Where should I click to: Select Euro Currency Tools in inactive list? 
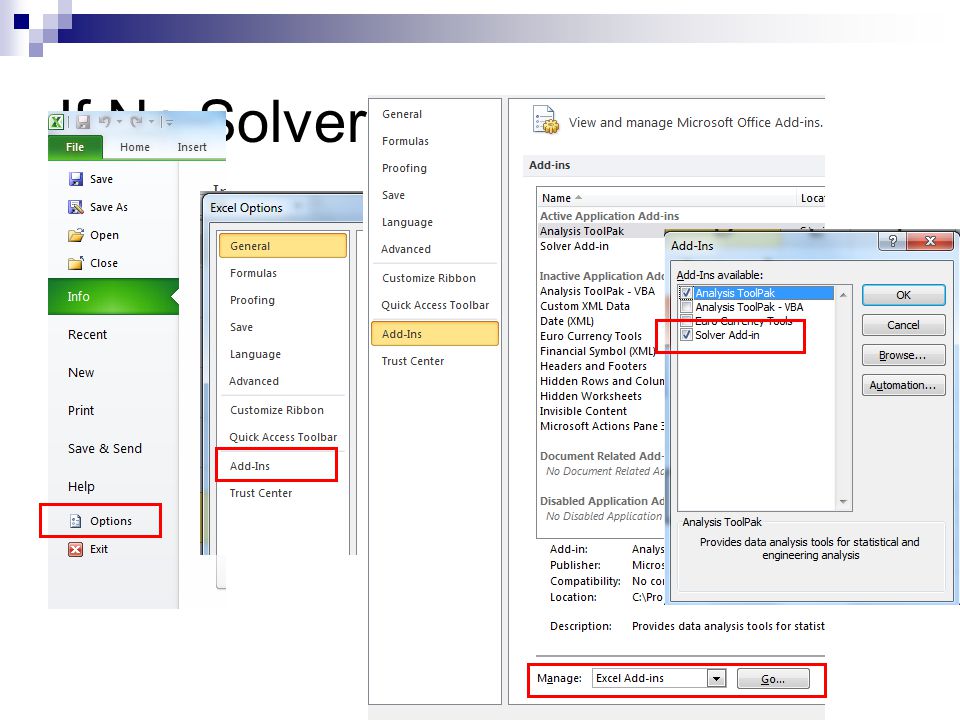591,336
